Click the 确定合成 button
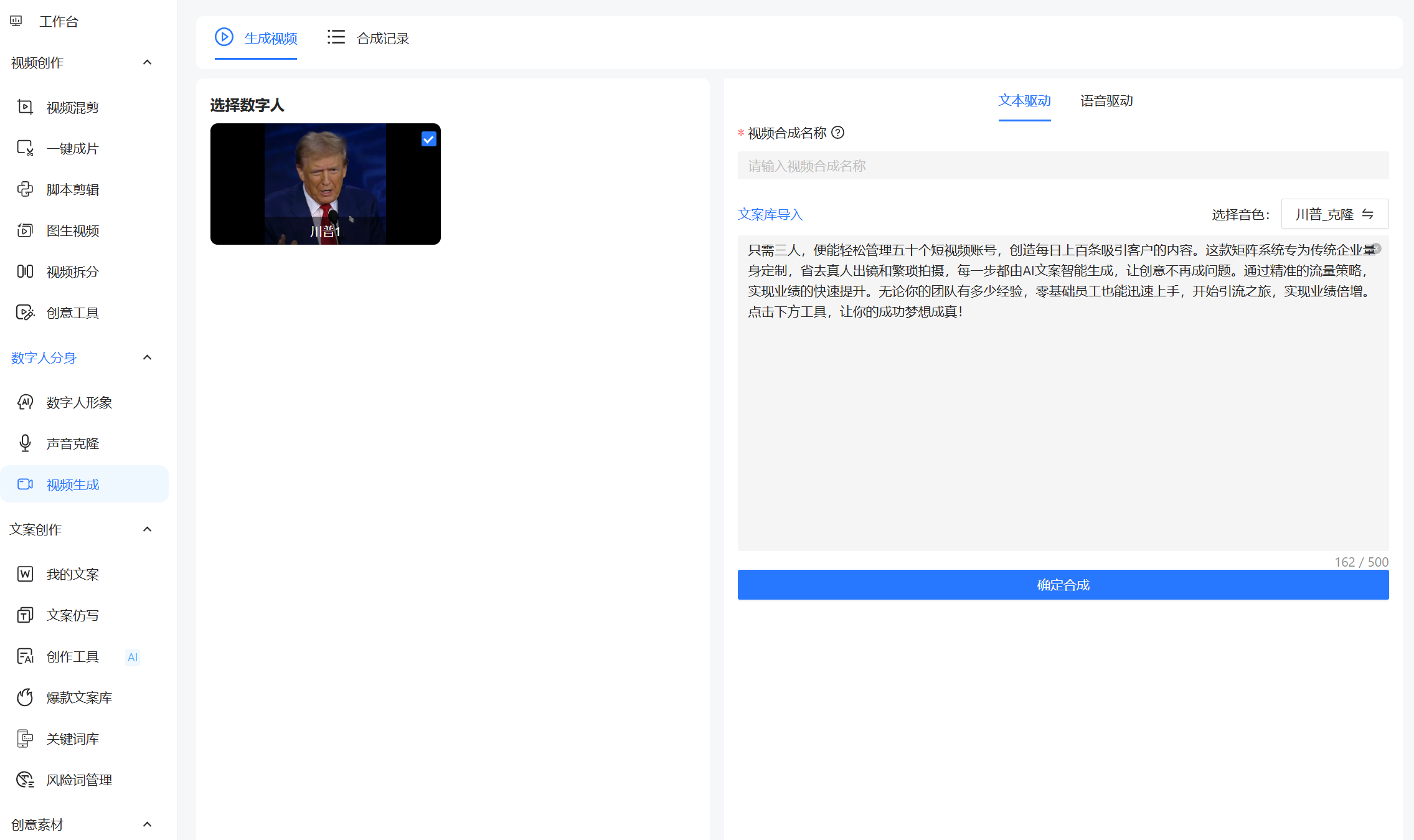 pyautogui.click(x=1063, y=585)
